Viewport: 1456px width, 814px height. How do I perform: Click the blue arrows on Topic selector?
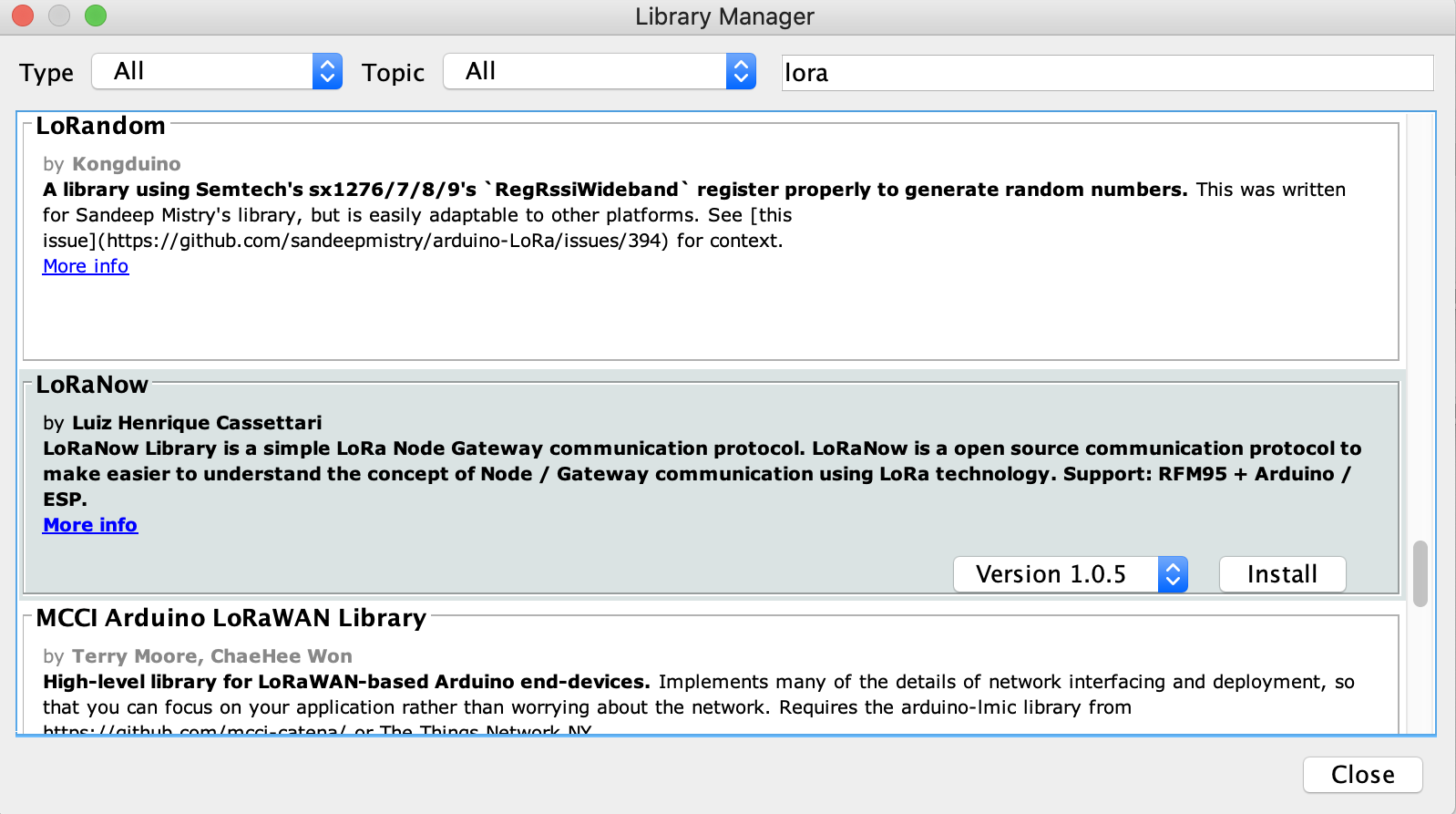(741, 71)
